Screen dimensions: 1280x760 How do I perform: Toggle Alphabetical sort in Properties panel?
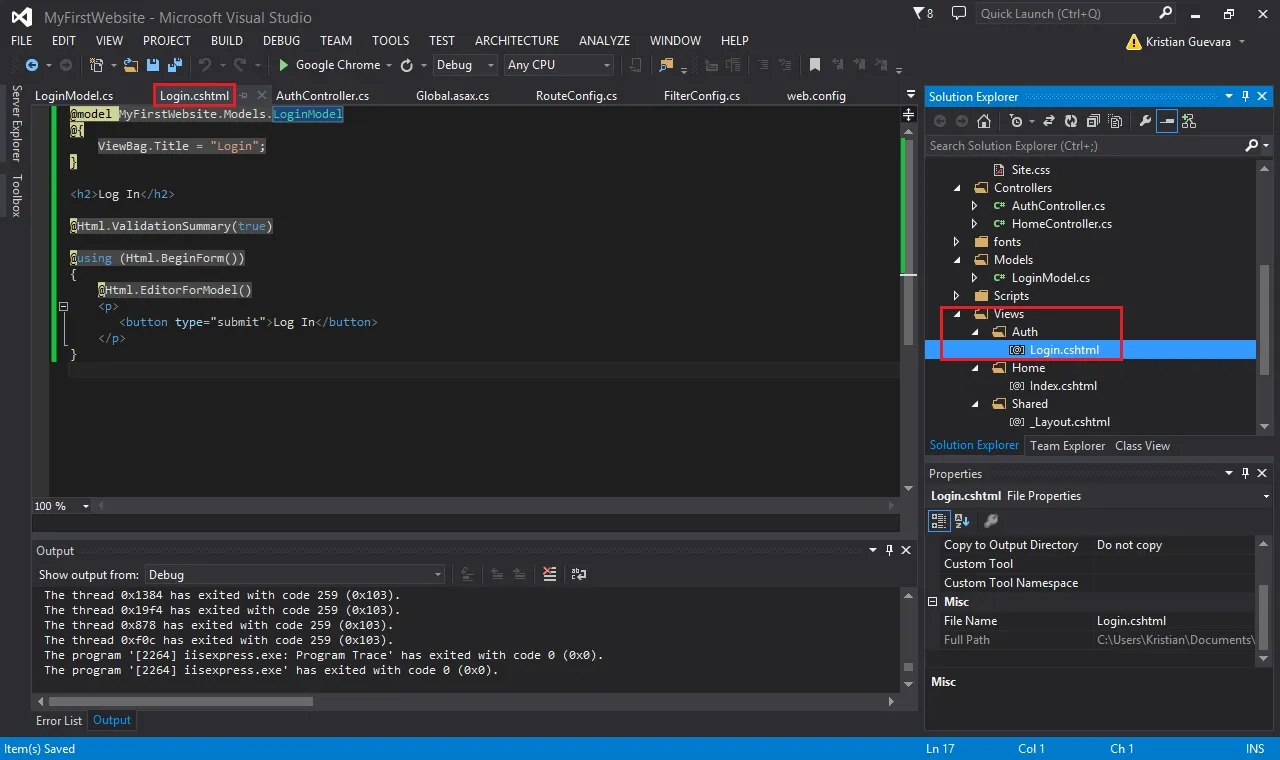962,520
